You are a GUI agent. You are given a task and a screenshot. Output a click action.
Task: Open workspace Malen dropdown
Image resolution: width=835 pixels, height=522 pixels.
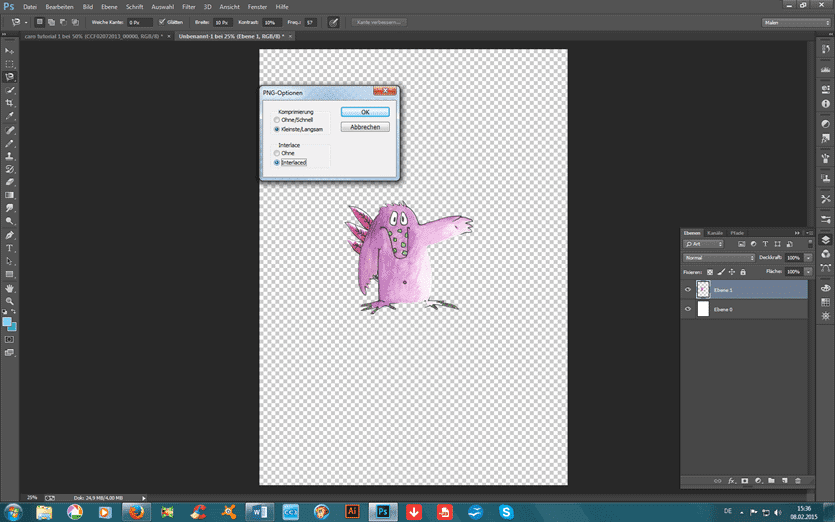(x=796, y=22)
